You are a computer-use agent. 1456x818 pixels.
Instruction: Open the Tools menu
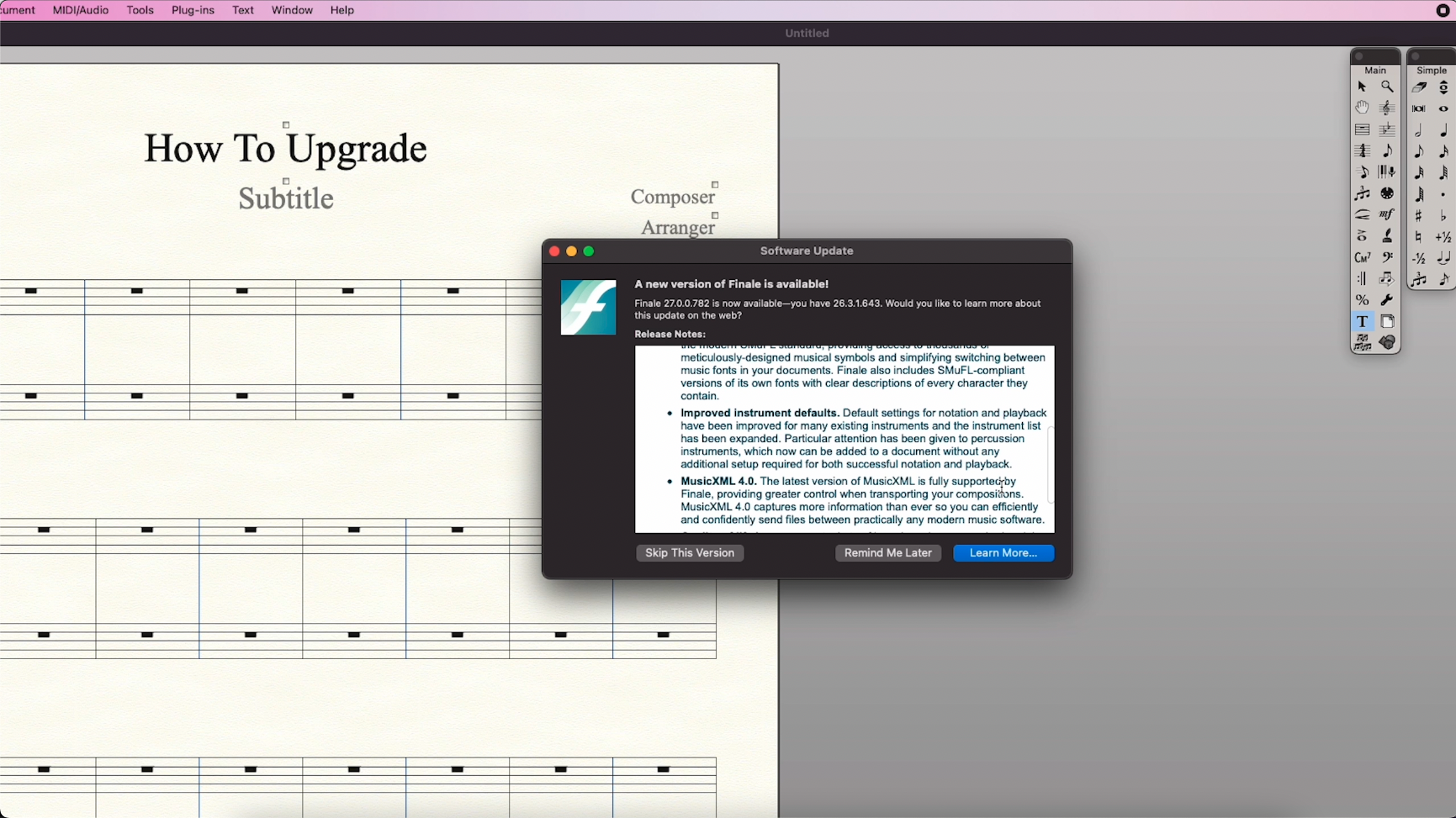click(140, 10)
